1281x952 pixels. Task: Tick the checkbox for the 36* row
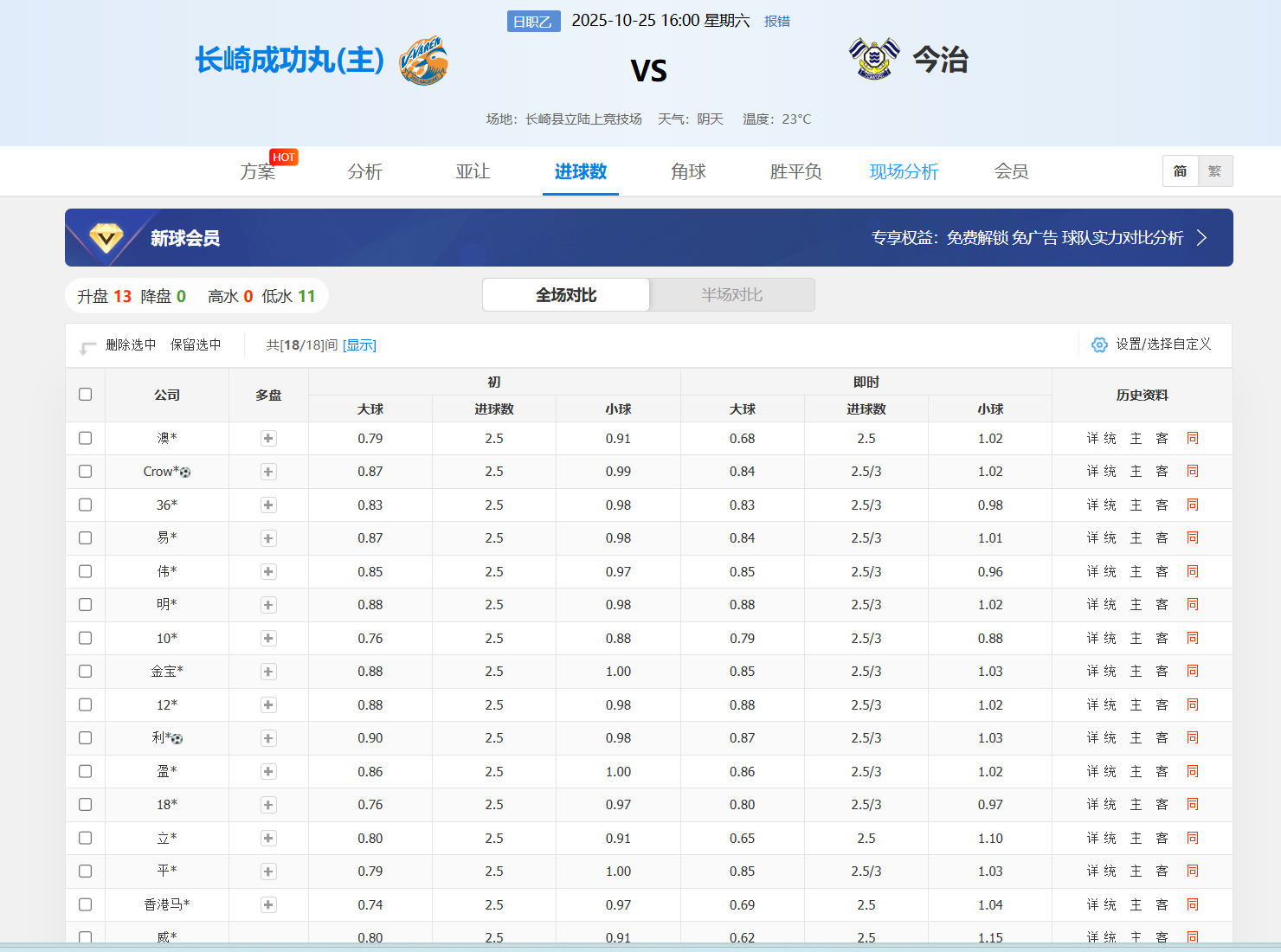[x=85, y=505]
